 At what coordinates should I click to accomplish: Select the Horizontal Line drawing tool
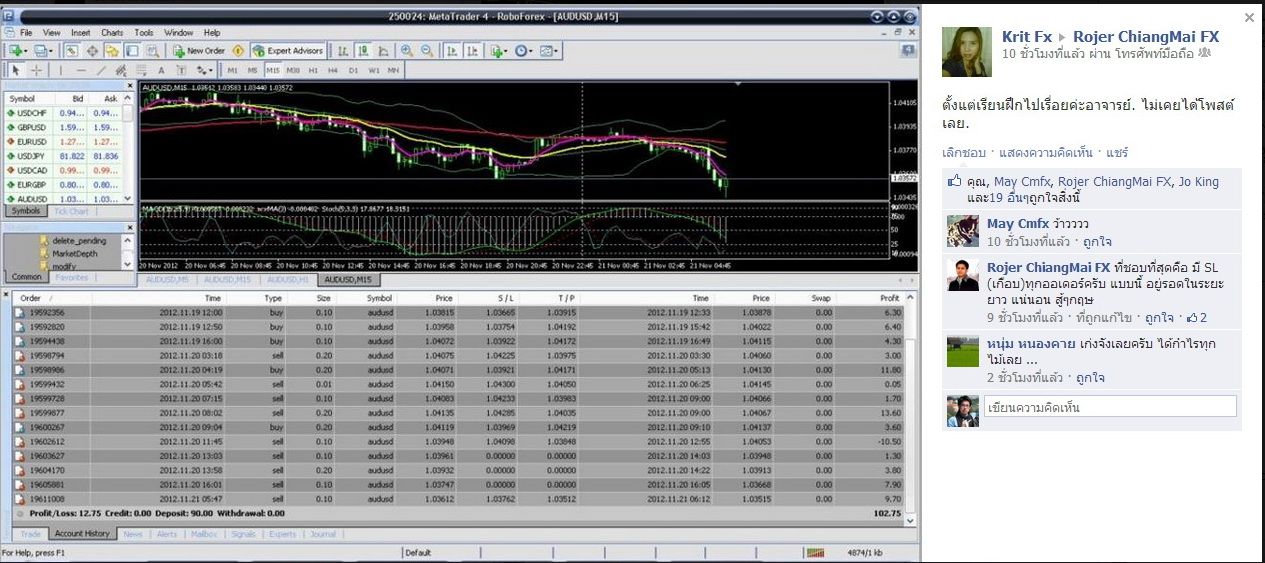pyautogui.click(x=81, y=70)
